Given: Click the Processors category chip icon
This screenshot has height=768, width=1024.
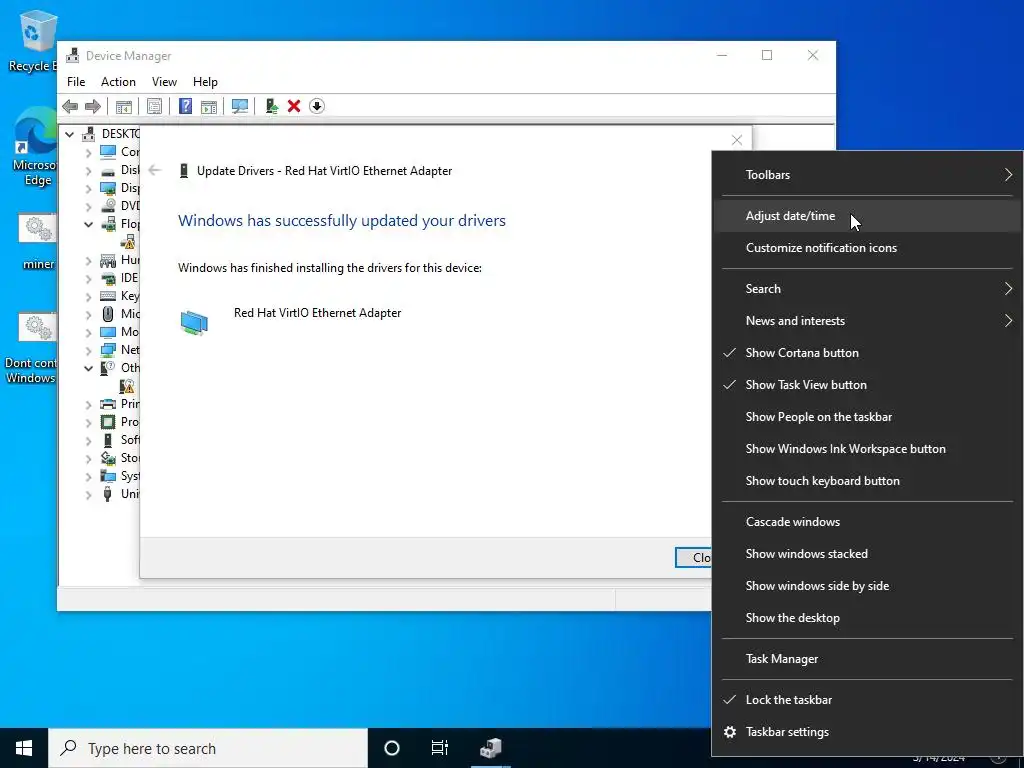Looking at the screenshot, I should coord(108,422).
